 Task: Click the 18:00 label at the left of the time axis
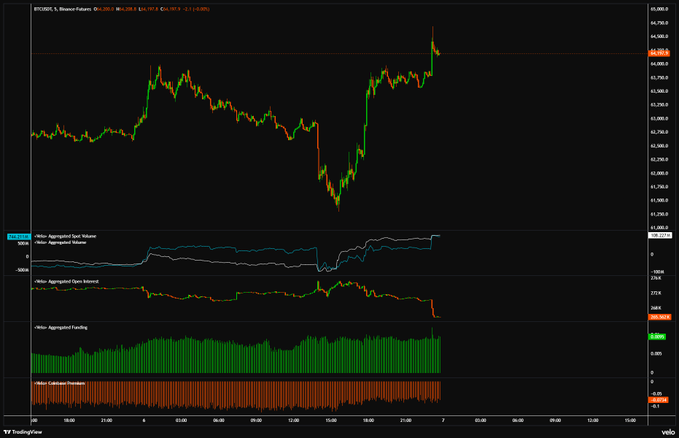(x=69, y=420)
